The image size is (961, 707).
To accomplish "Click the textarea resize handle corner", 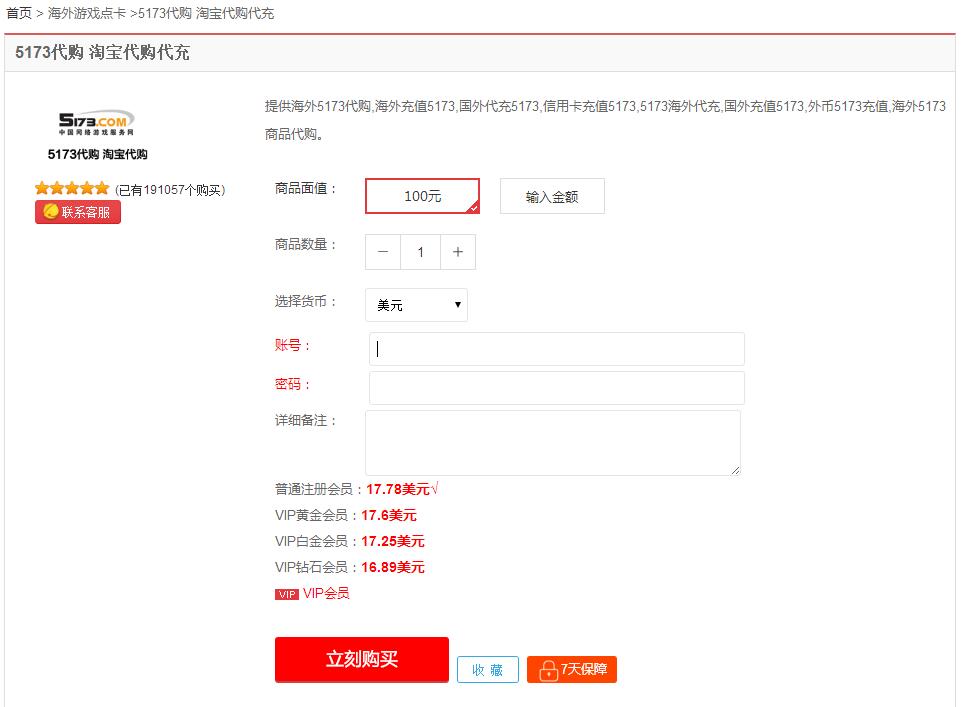I will coord(735,470).
